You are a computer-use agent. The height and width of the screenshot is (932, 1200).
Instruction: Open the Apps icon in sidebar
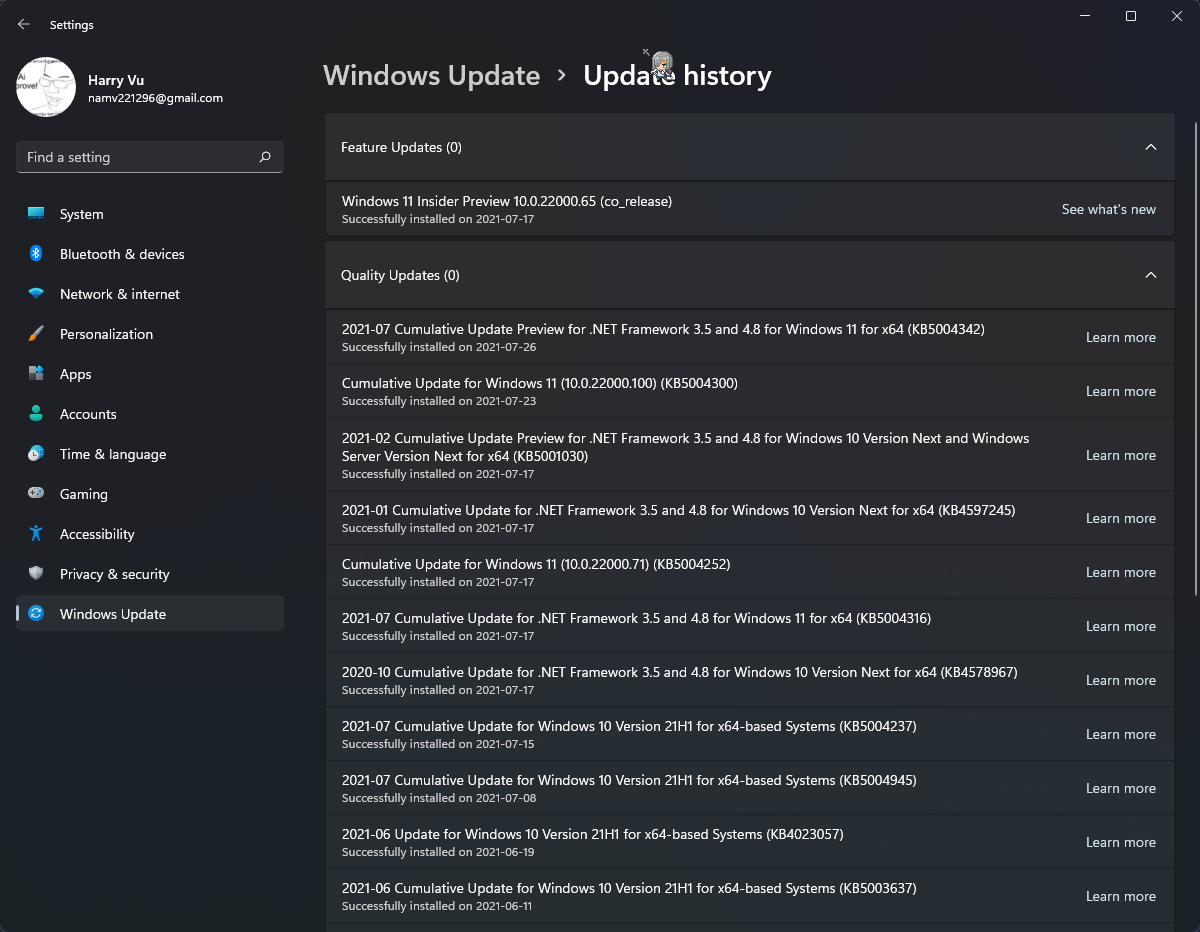[36, 374]
